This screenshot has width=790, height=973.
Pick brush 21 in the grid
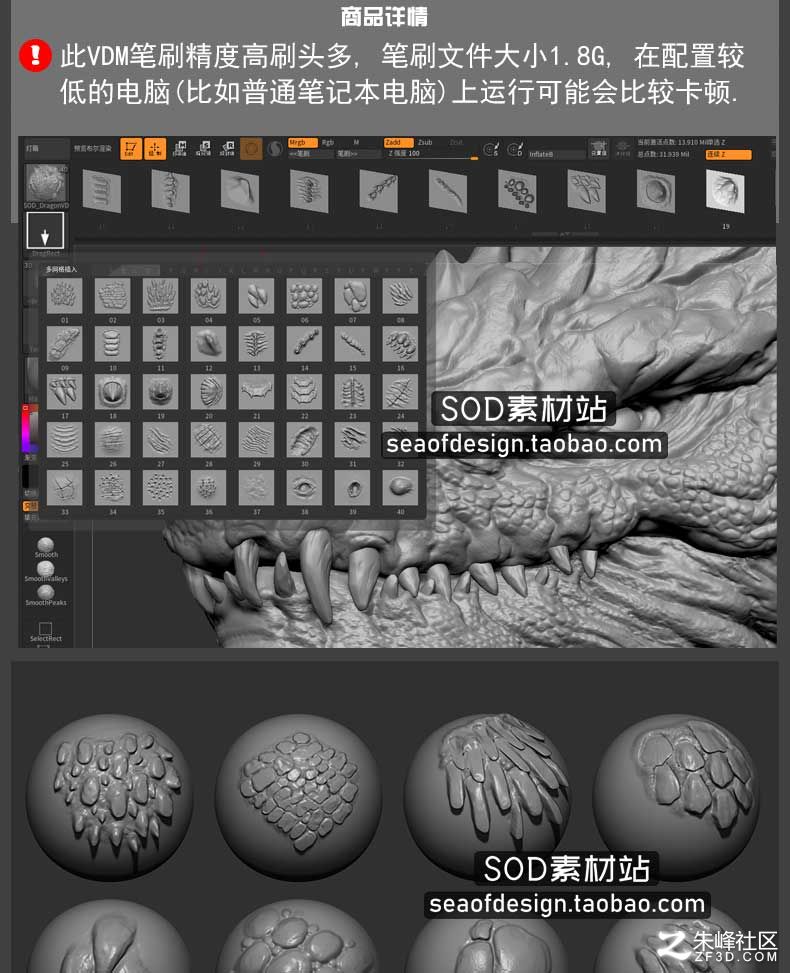[256, 392]
